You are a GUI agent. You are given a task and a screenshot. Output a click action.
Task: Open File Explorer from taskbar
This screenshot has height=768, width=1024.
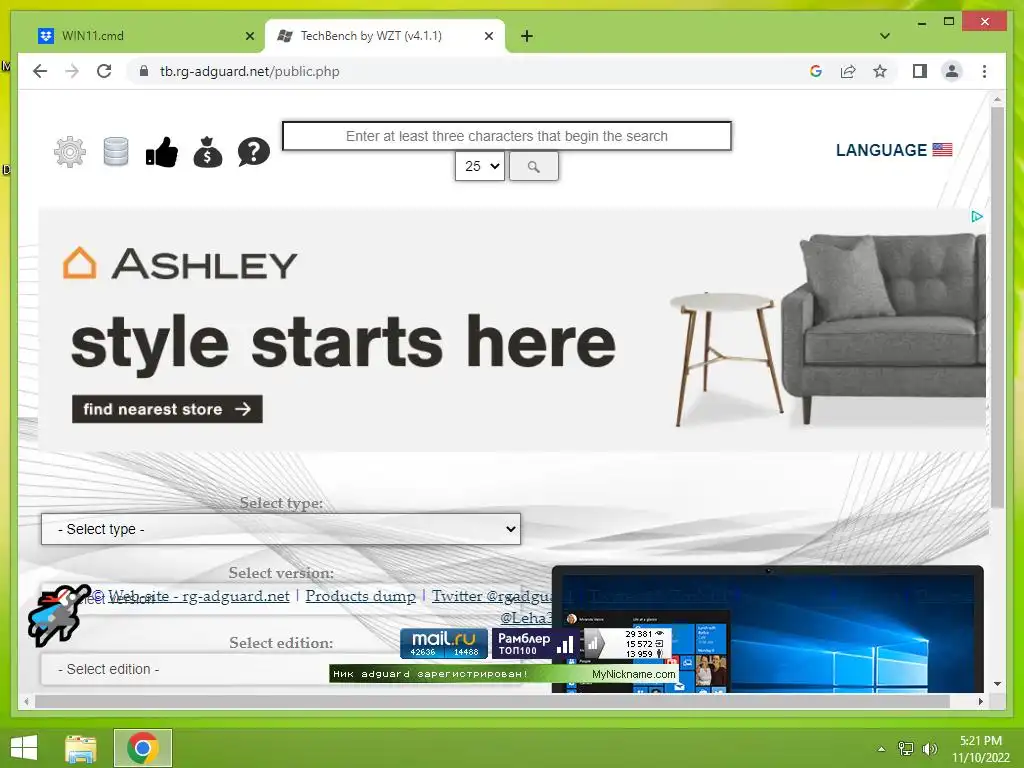(80, 748)
